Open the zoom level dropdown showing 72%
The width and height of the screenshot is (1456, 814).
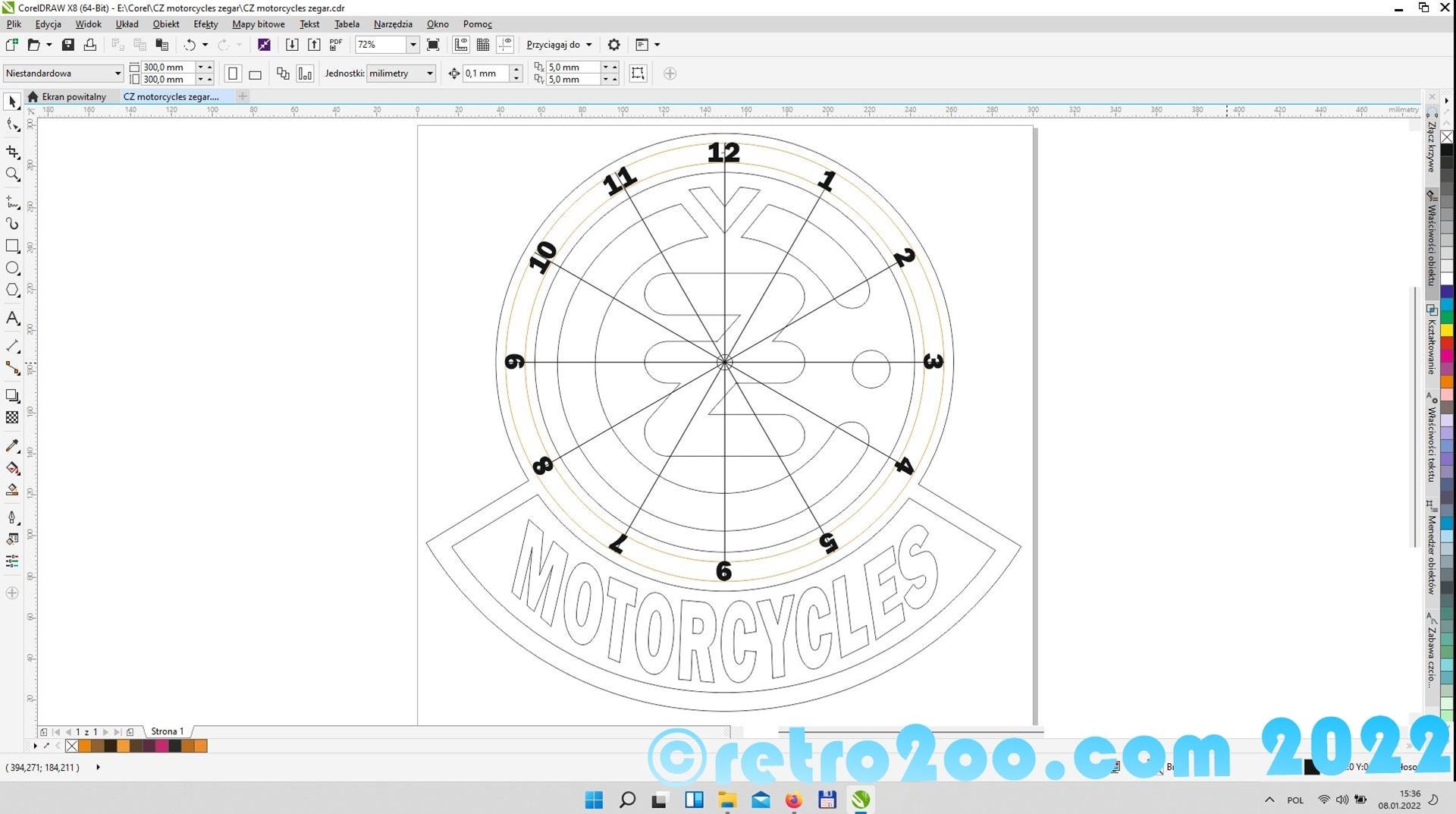pyautogui.click(x=413, y=45)
